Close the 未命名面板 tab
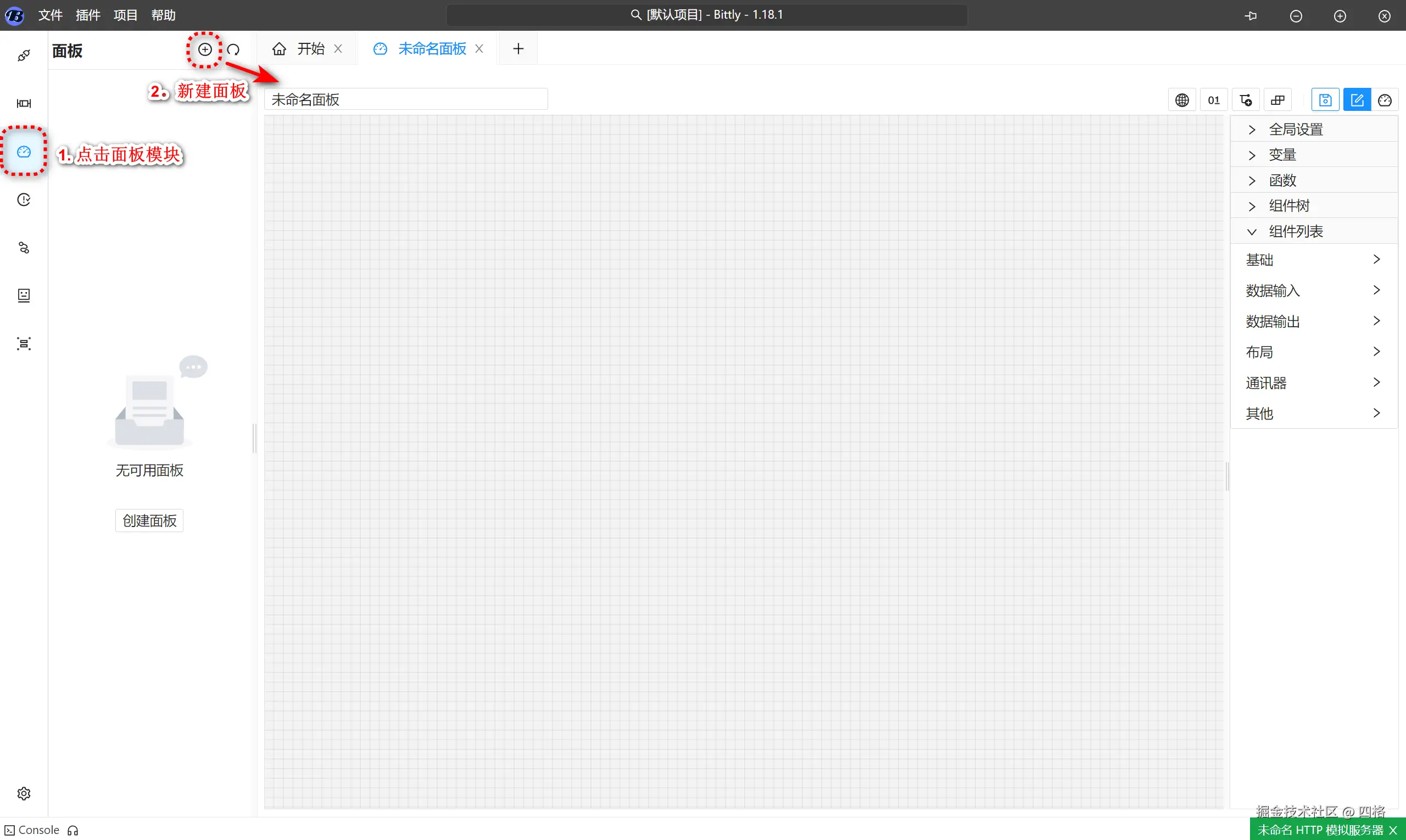The image size is (1406, 840). click(x=479, y=49)
